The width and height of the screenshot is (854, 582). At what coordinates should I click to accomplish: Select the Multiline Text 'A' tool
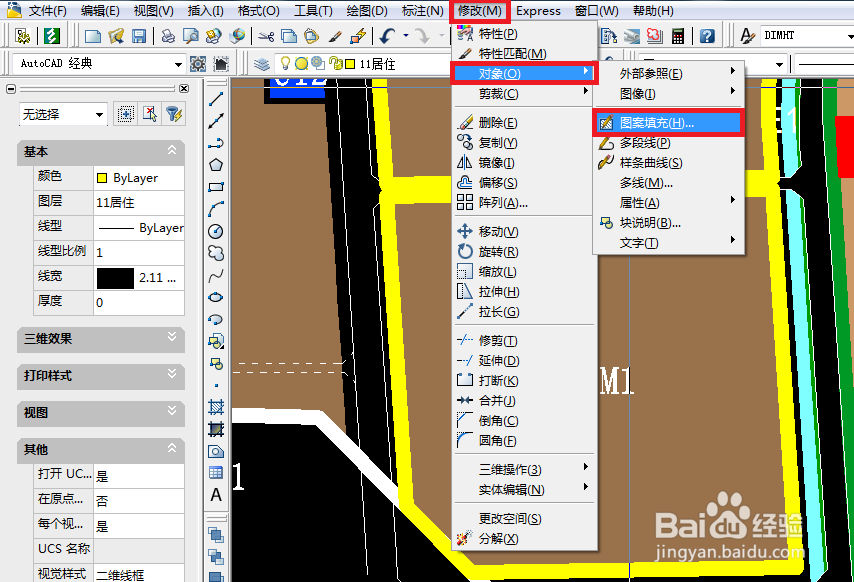216,495
